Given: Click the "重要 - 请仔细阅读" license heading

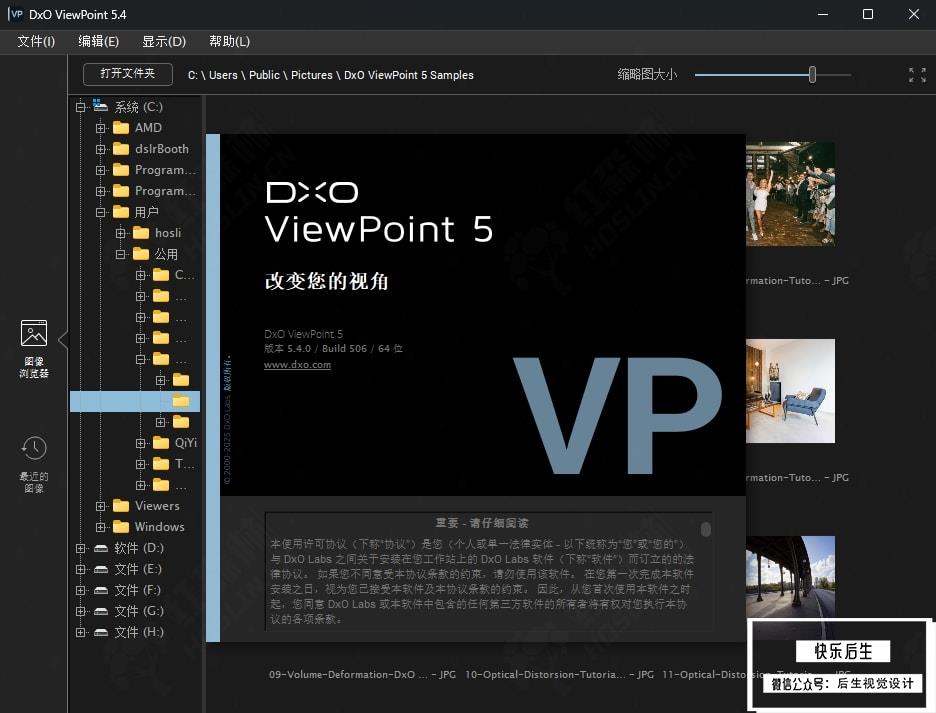Looking at the screenshot, I should (x=482, y=524).
